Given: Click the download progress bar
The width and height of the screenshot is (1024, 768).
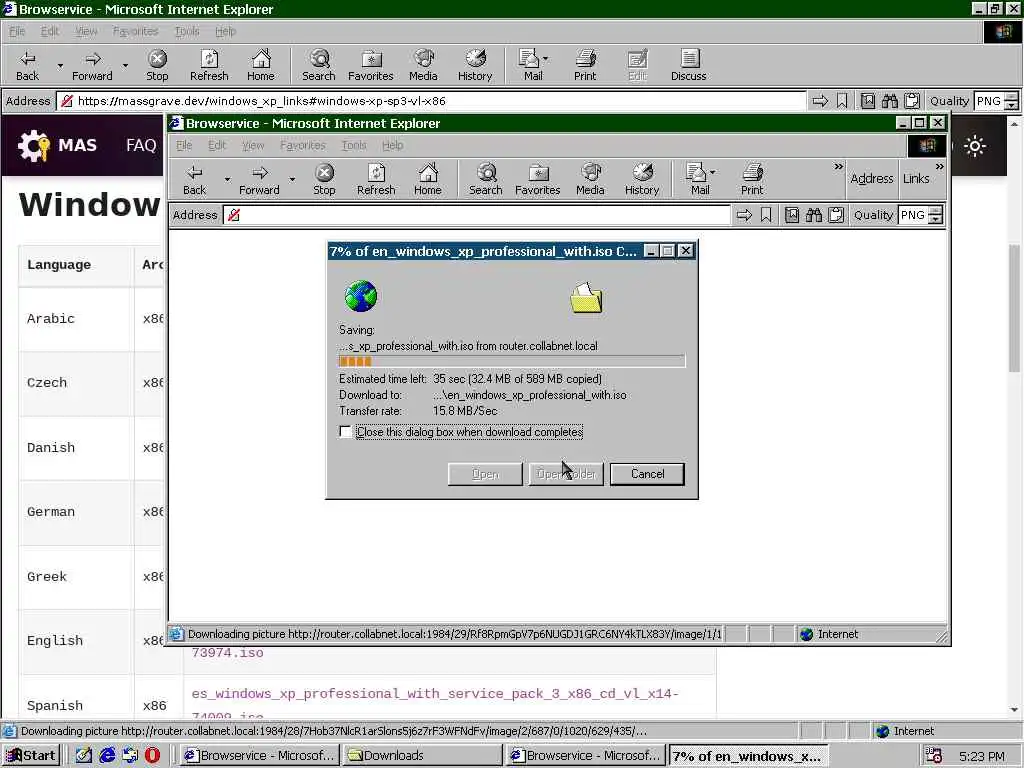Looking at the screenshot, I should [512, 361].
